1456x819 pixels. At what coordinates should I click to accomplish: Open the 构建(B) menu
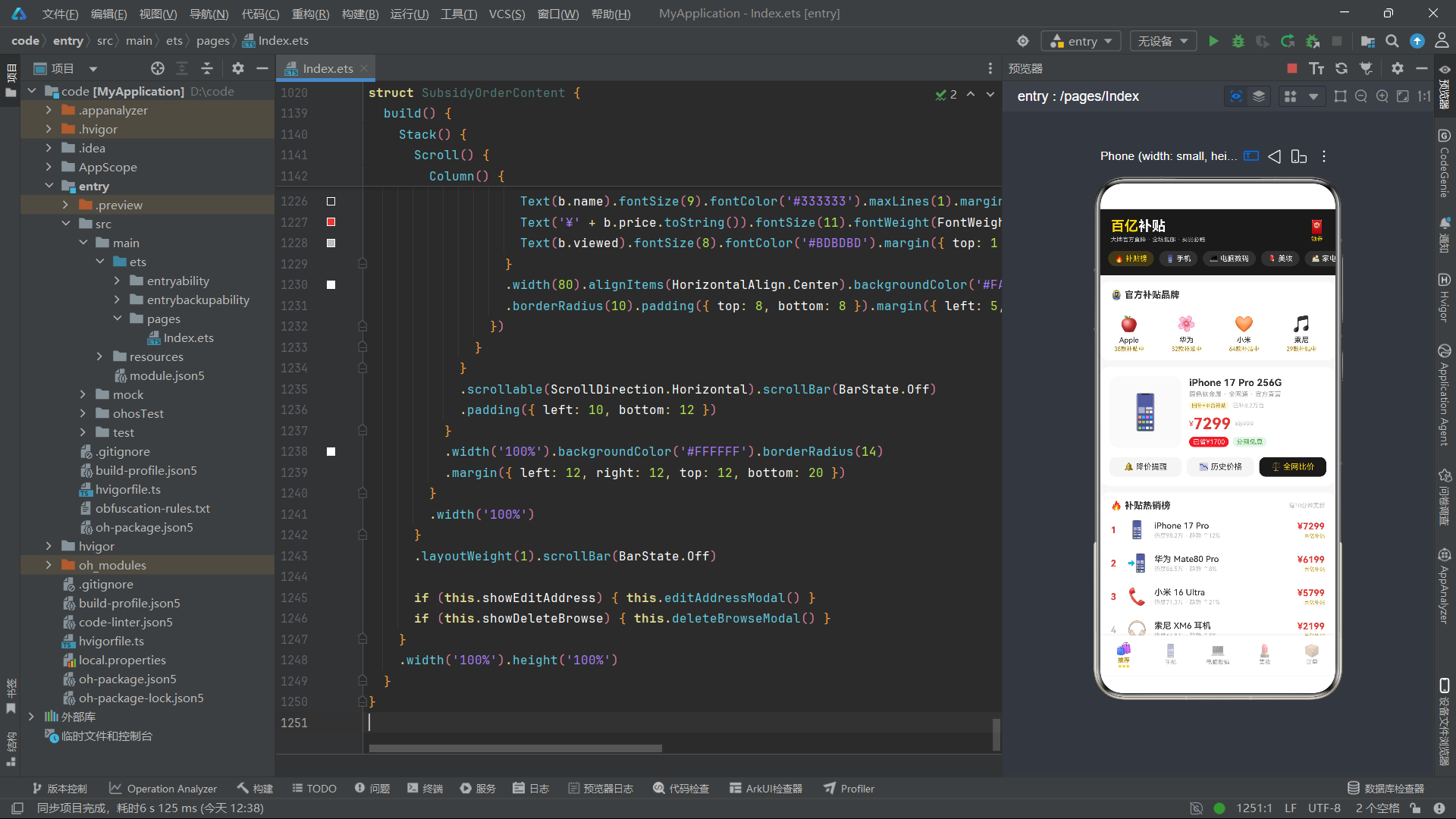pos(360,14)
